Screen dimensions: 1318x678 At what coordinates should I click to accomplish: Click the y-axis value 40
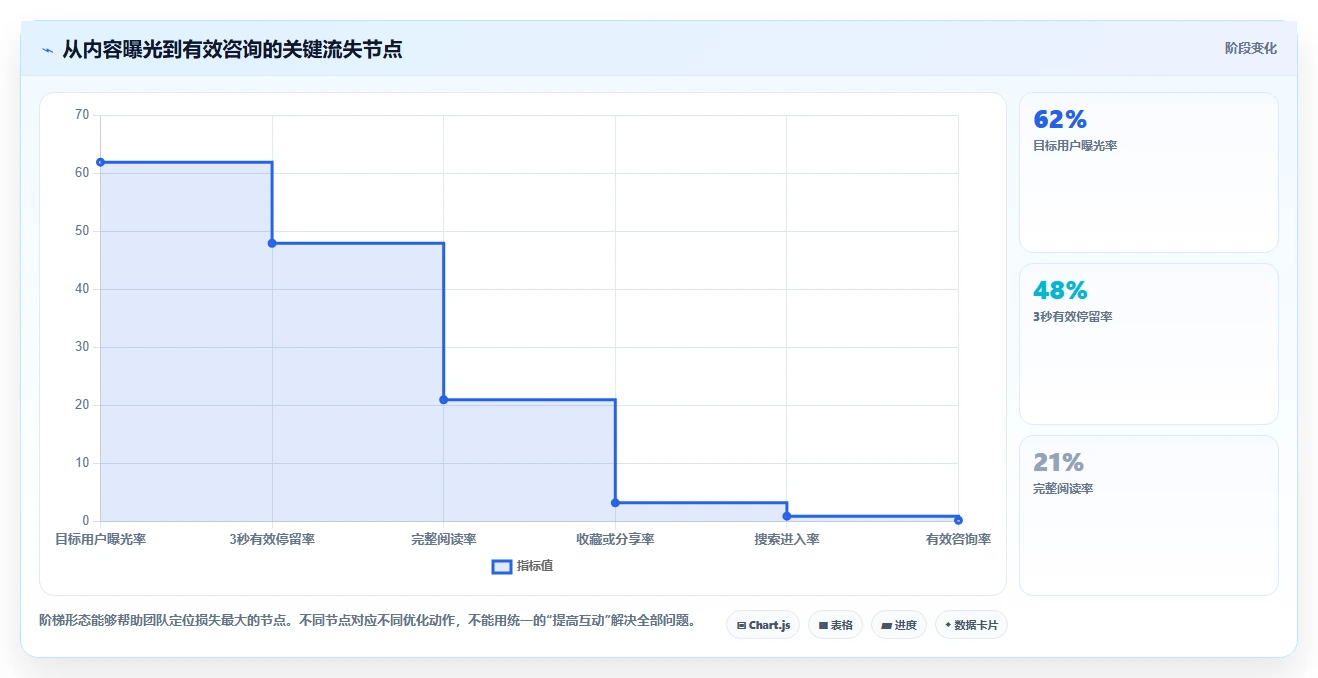click(x=82, y=289)
